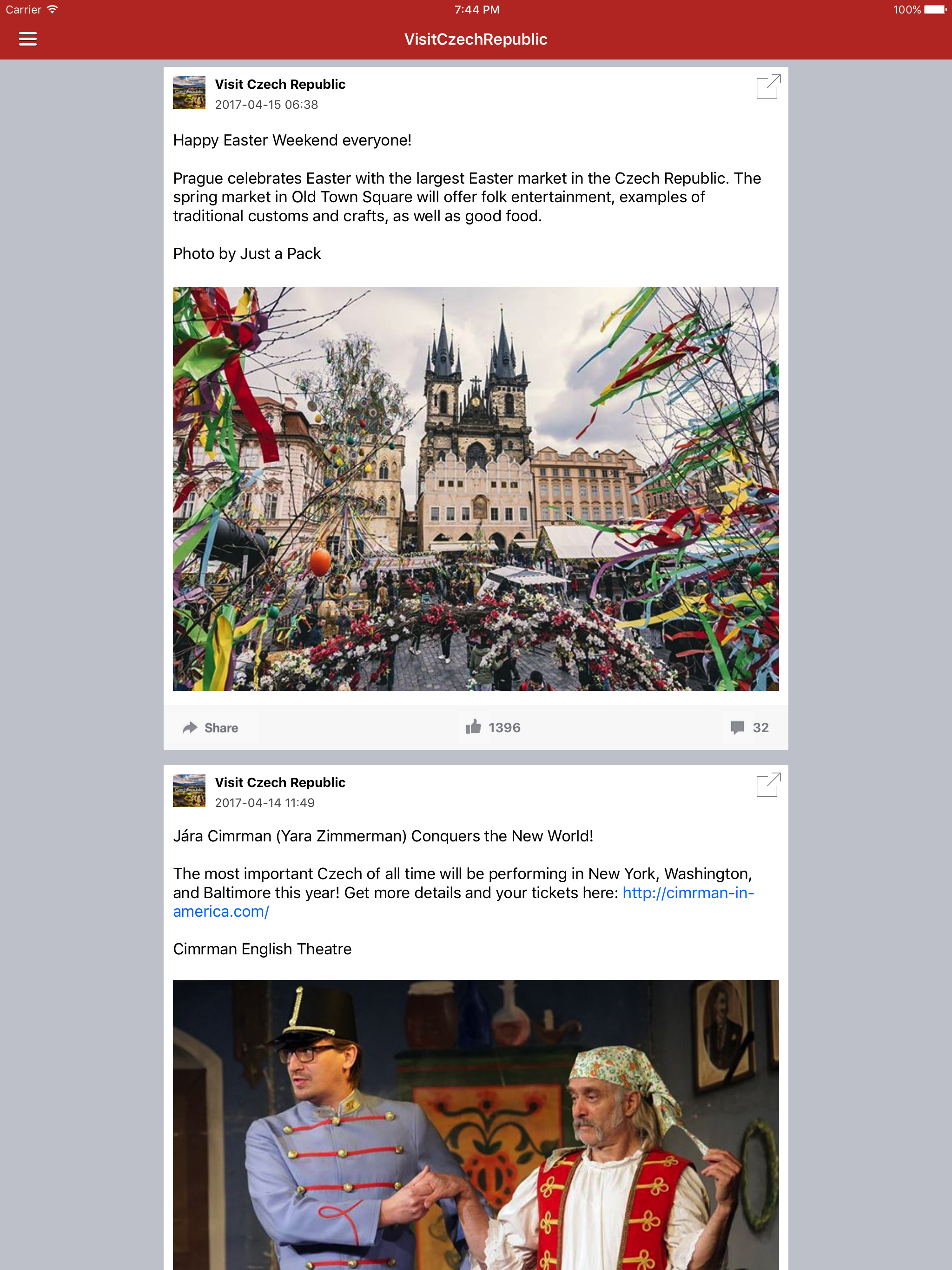Open the Cimrman theatre photo
The height and width of the screenshot is (1270, 952).
coord(476,1125)
